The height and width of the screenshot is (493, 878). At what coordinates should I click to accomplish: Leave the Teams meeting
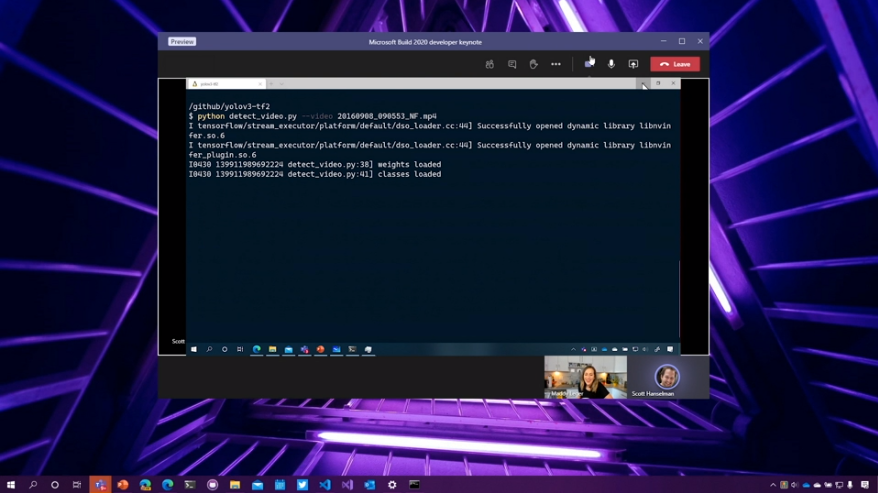(675, 64)
